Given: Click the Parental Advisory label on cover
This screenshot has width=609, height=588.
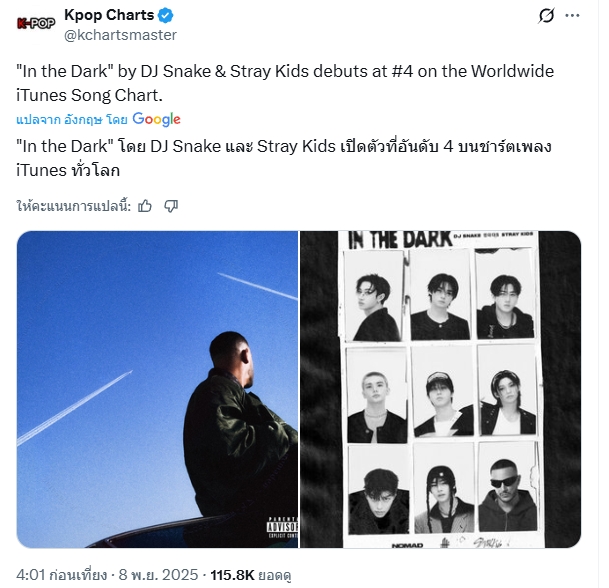Looking at the screenshot, I should 282,527.
